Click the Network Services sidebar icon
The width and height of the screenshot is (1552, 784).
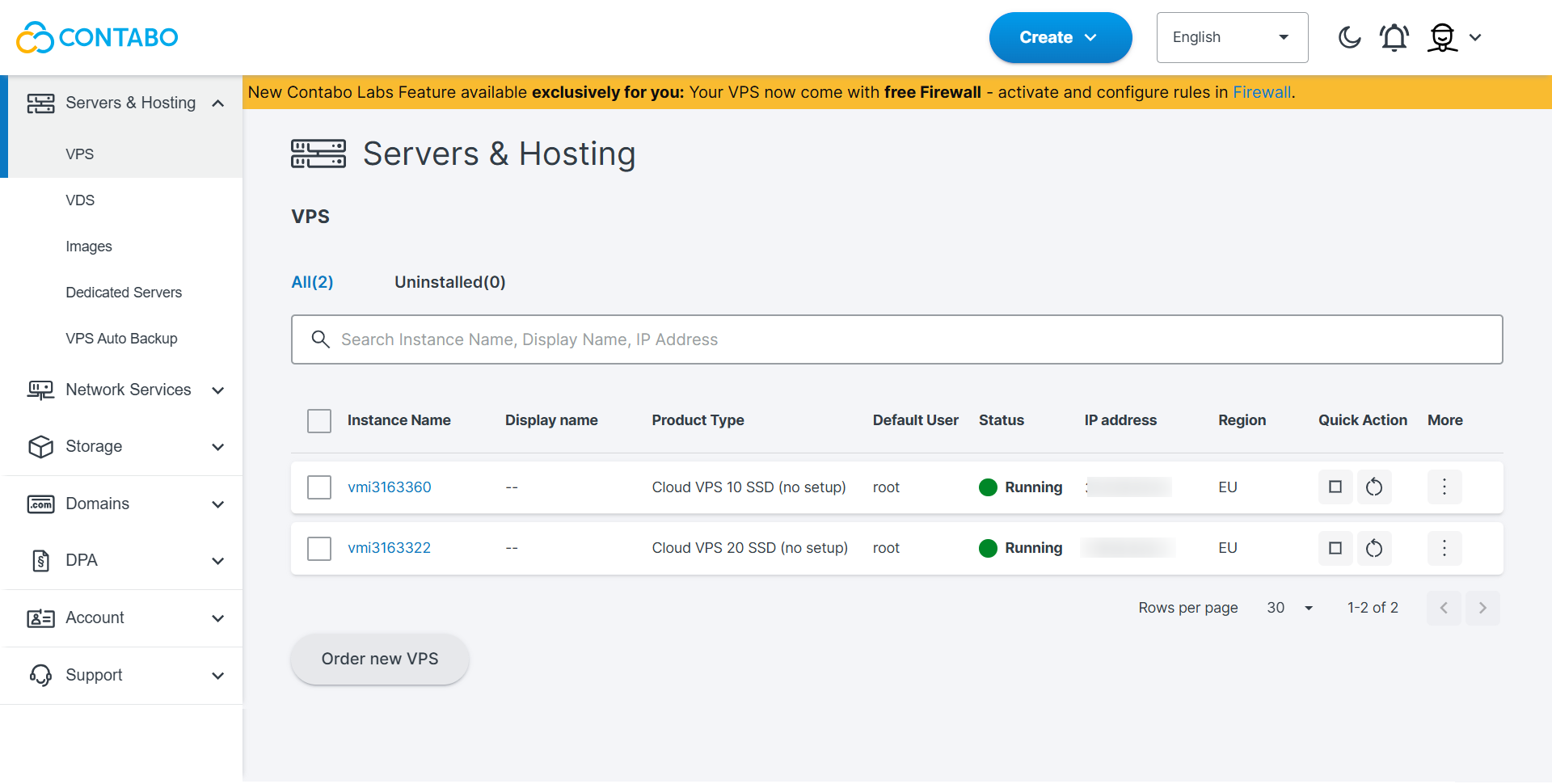pyautogui.click(x=40, y=390)
